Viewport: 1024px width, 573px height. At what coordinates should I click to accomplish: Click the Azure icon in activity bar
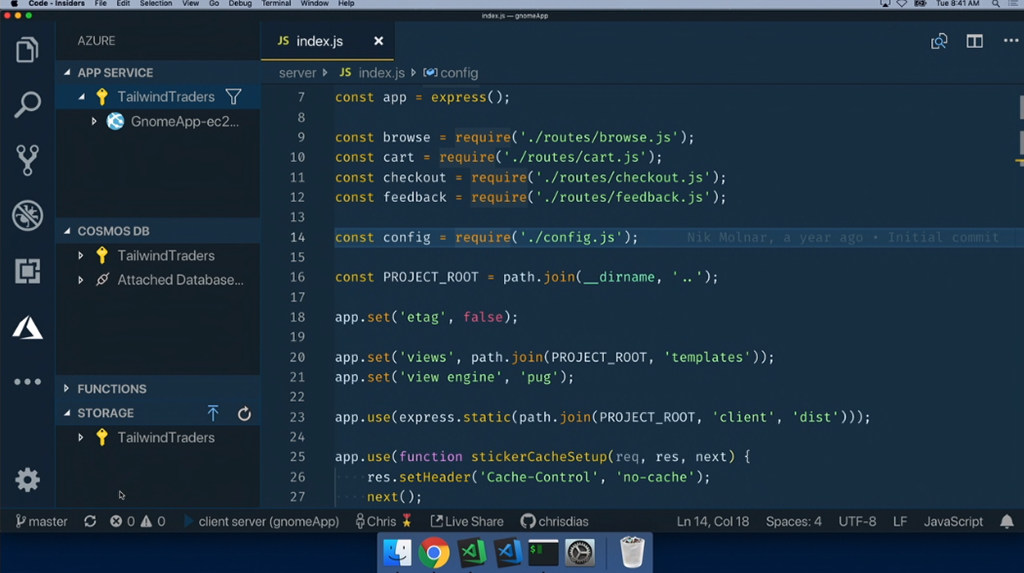[x=27, y=326]
